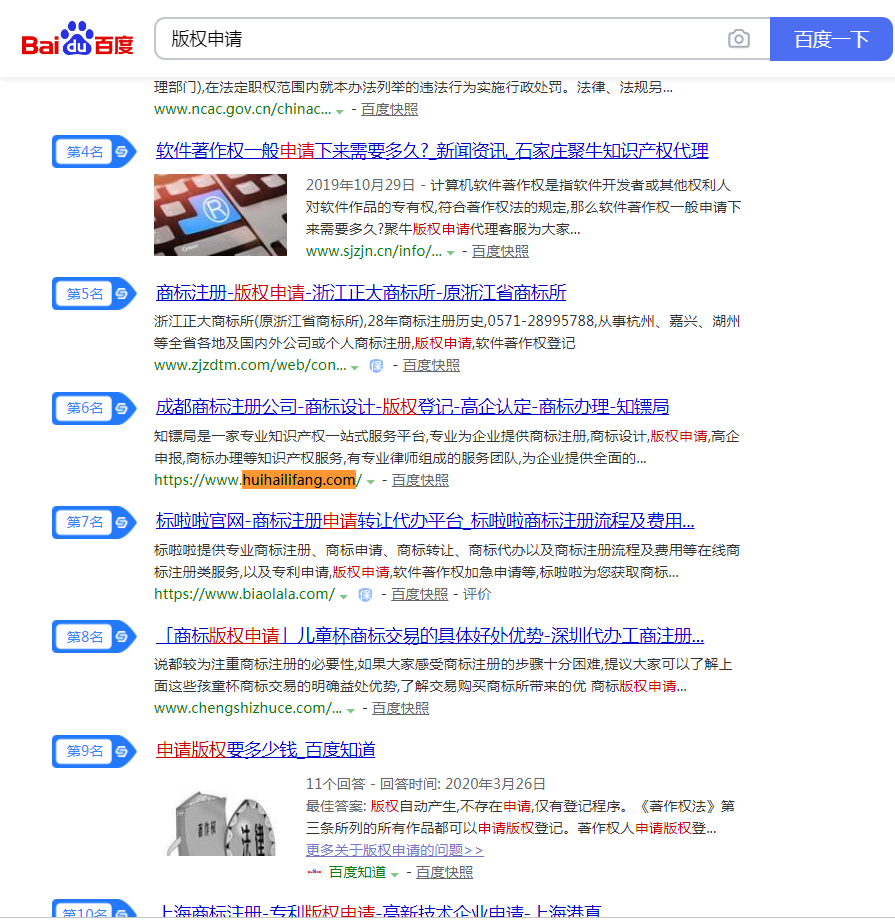Click the 第5名 rank badge
This screenshot has height=924, width=895.
[x=94, y=293]
